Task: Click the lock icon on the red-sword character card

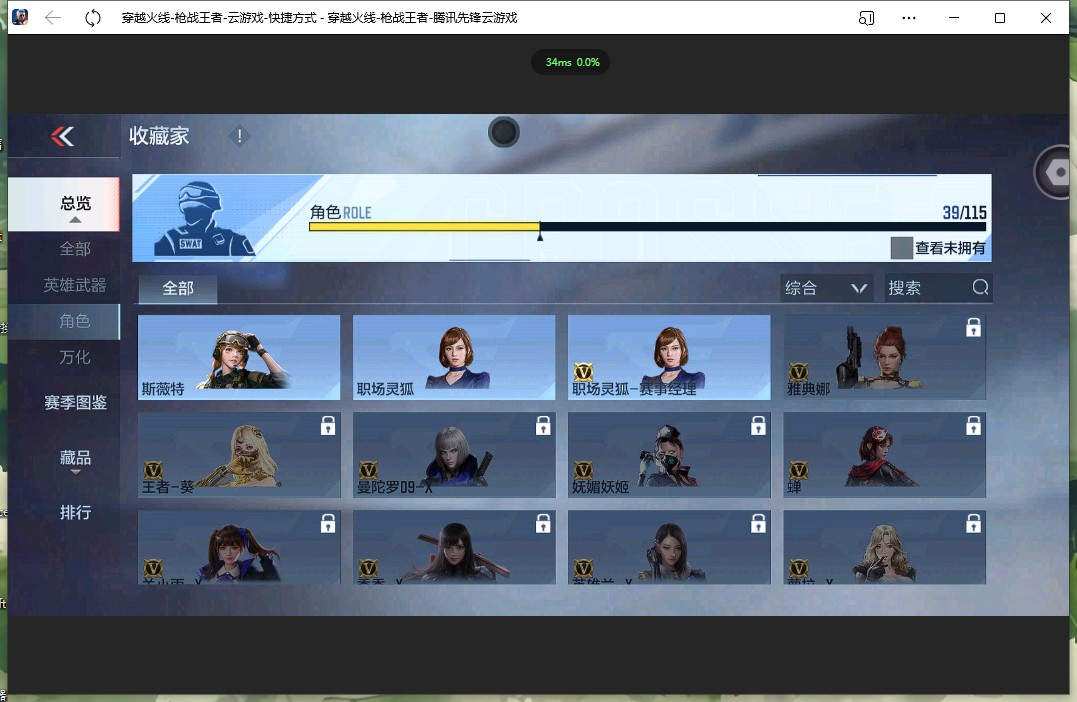Action: (543, 524)
